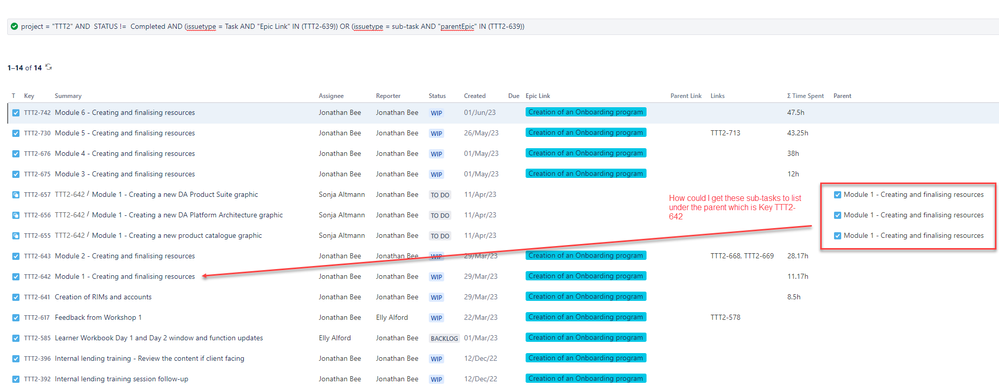Click the task type icon for TTT2-742
999x385 pixels.
click(16, 113)
